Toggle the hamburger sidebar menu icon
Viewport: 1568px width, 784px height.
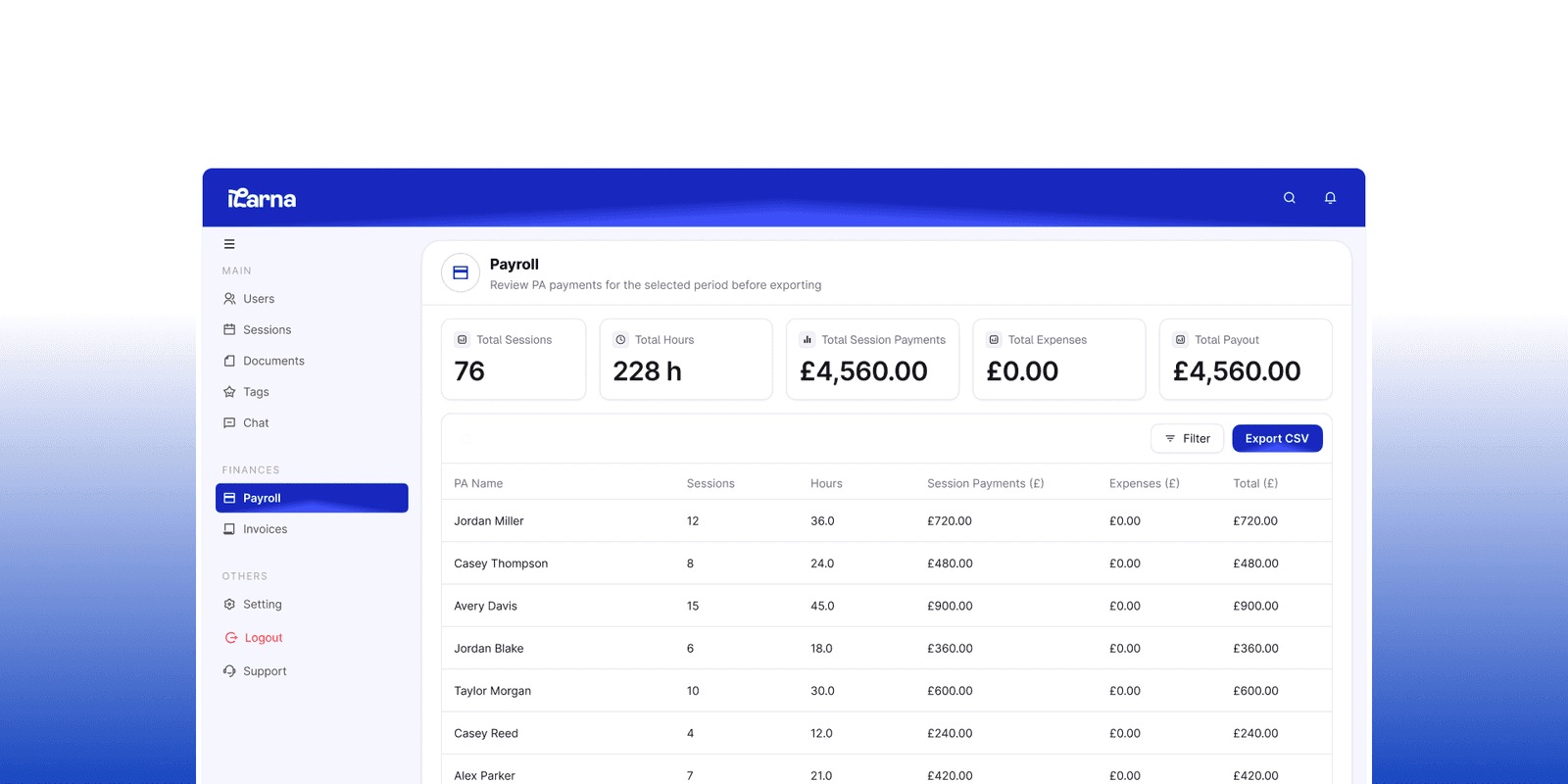click(229, 244)
